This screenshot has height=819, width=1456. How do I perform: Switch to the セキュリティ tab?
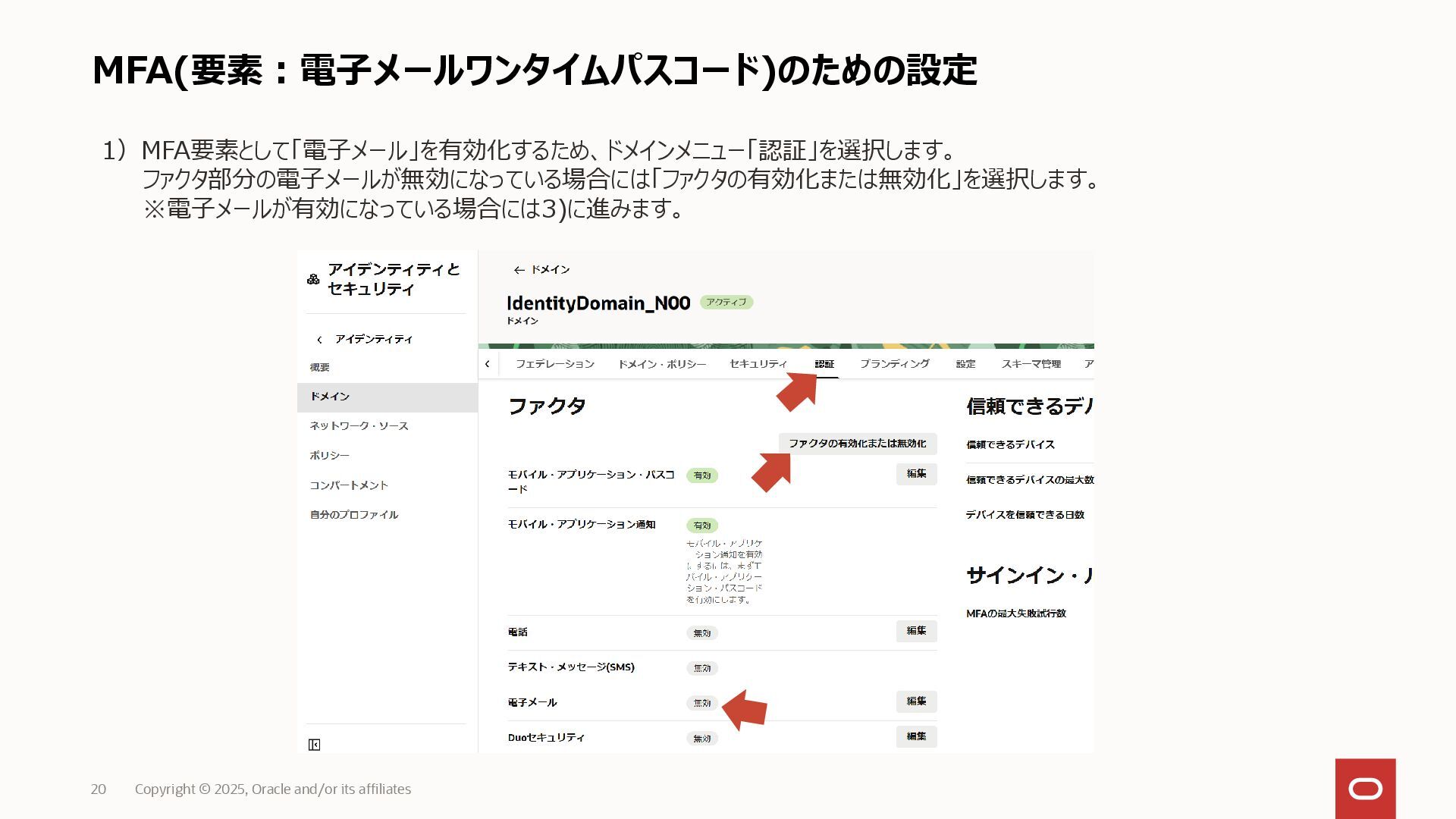758,364
